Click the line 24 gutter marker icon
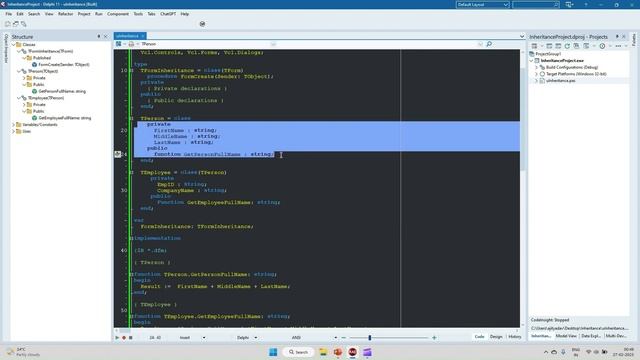The image size is (640, 360). pyautogui.click(x=118, y=154)
